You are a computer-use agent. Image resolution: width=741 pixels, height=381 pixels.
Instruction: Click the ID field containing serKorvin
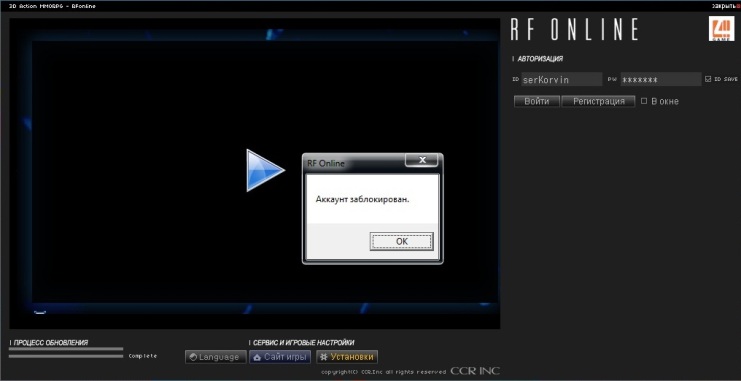click(561, 79)
